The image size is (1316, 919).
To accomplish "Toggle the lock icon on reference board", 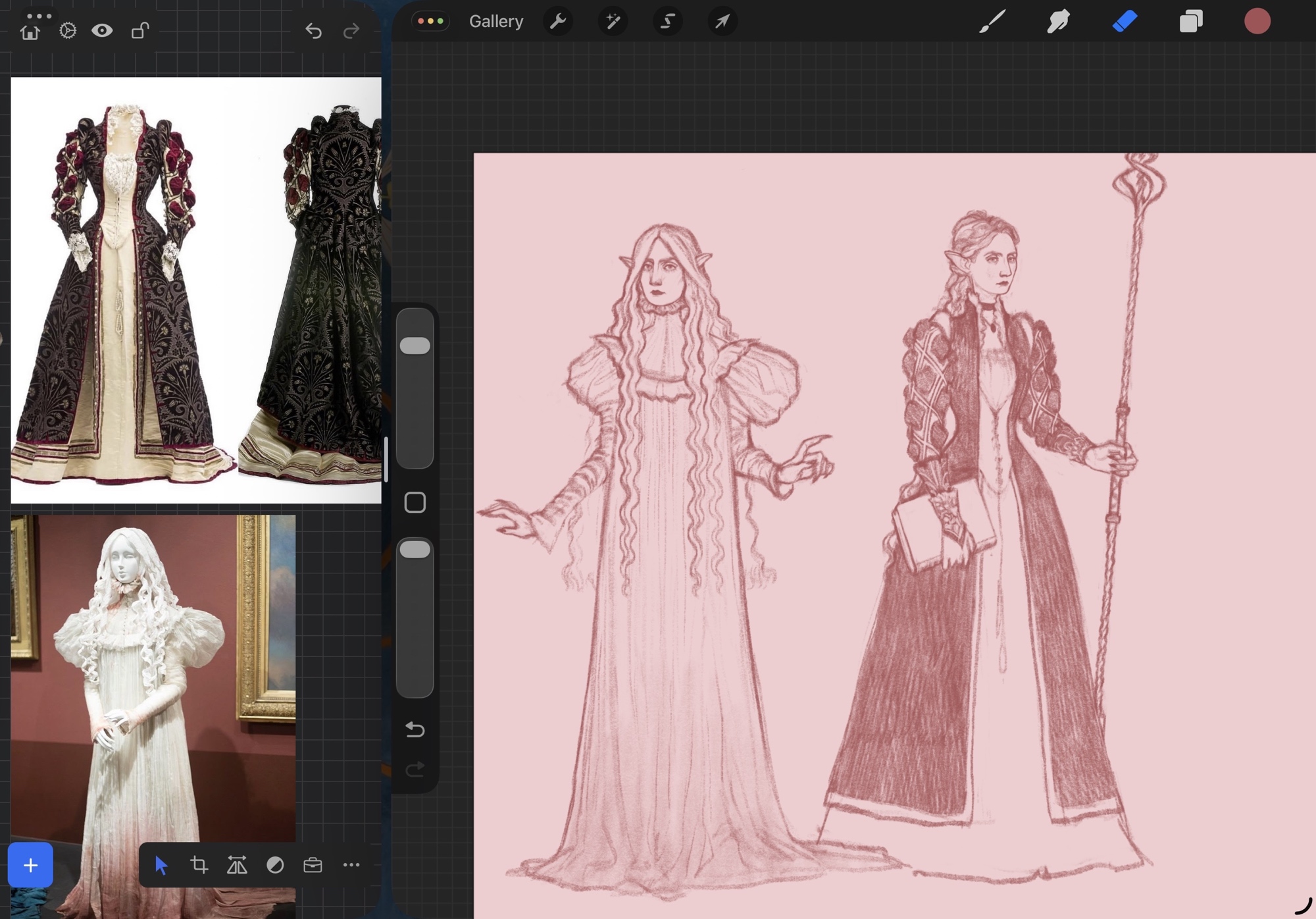I will click(139, 30).
